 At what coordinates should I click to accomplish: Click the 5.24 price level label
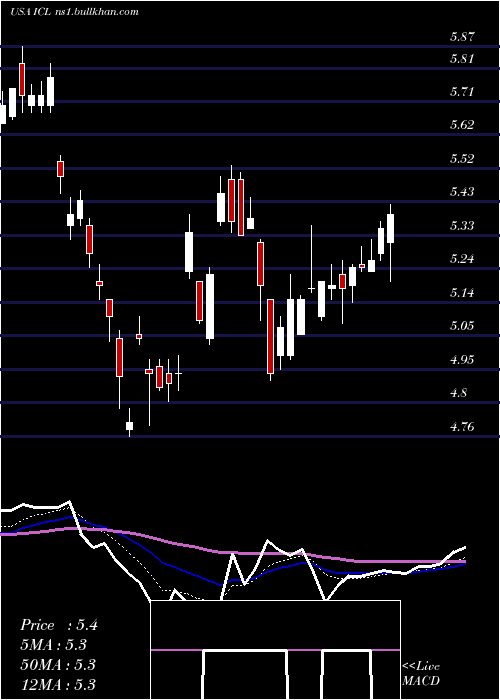(x=462, y=259)
